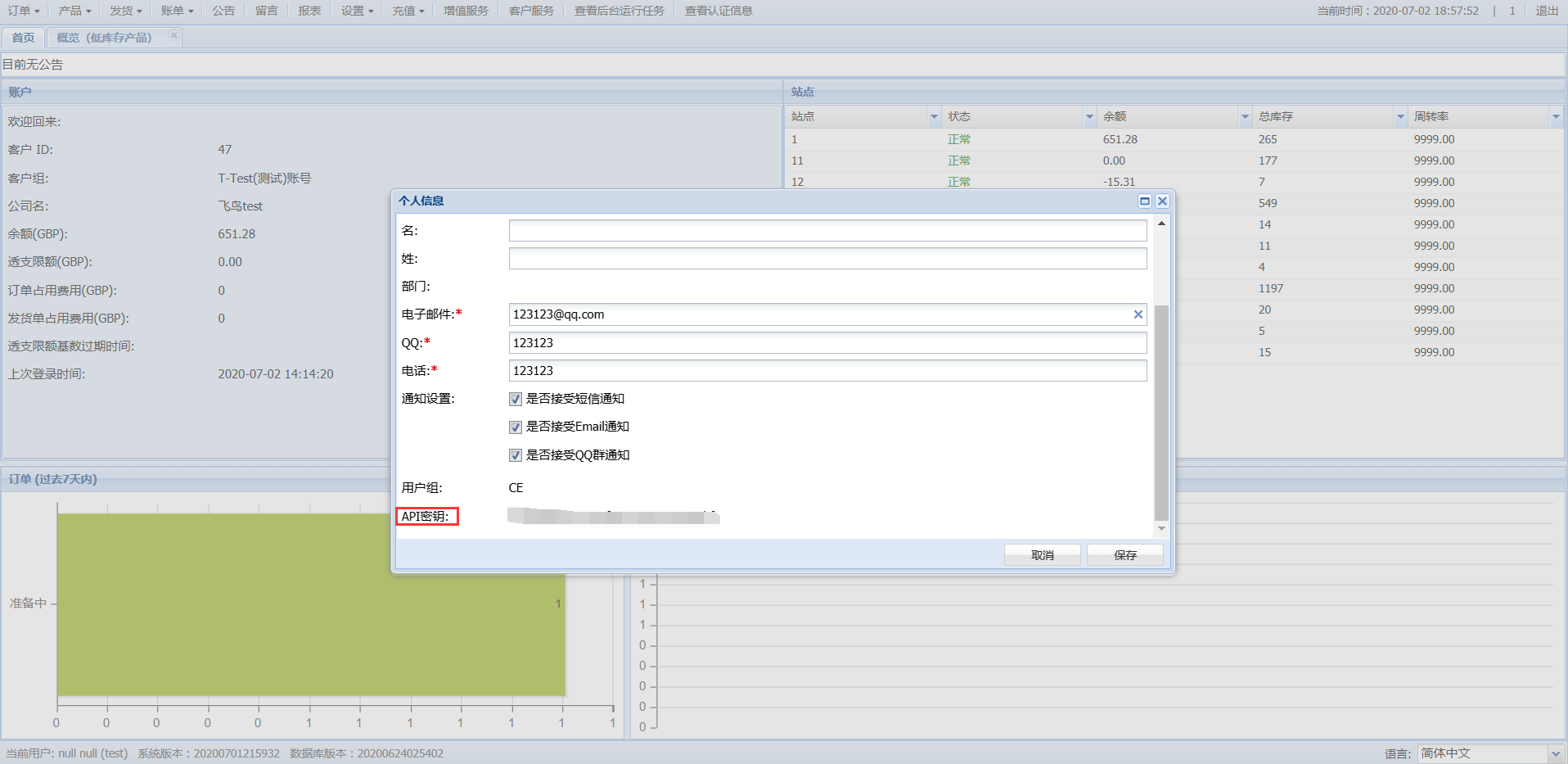Open the 站点 column header dropdown arrow
Image resolution: width=1568 pixels, height=764 pixels.
click(934, 117)
